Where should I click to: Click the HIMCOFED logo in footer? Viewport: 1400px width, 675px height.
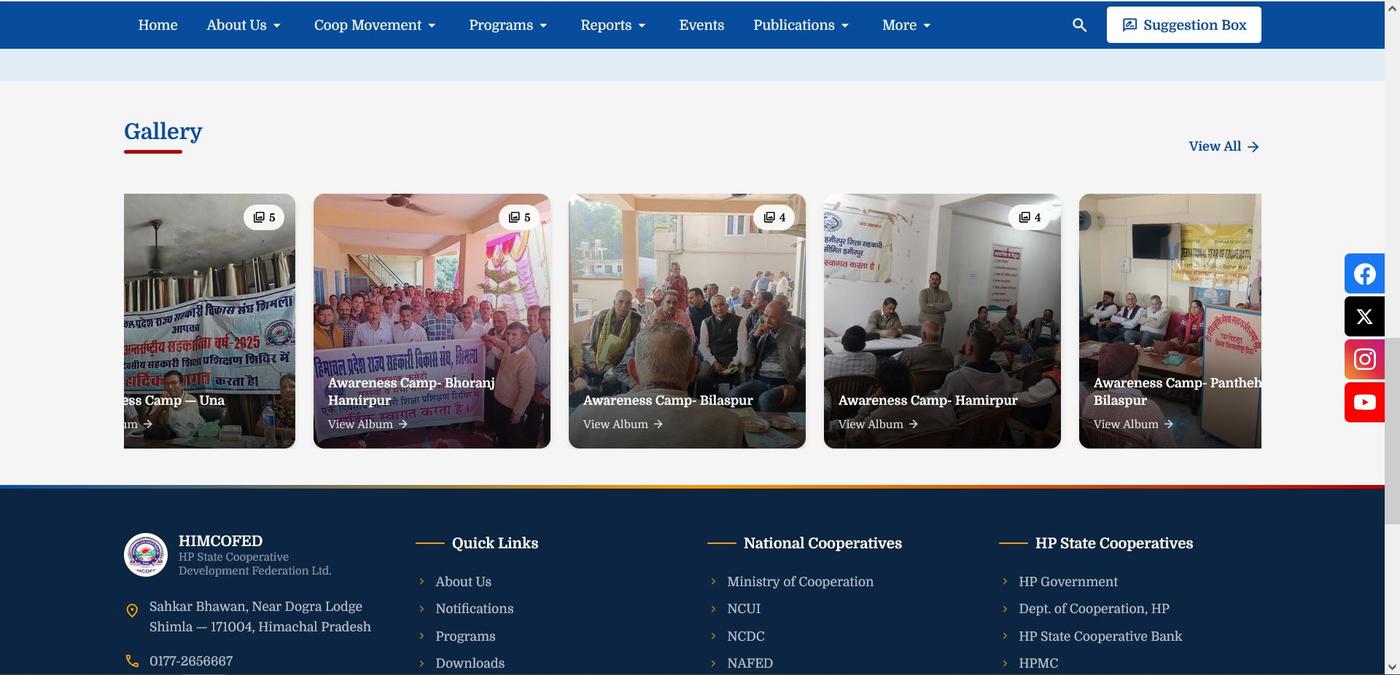coord(146,555)
